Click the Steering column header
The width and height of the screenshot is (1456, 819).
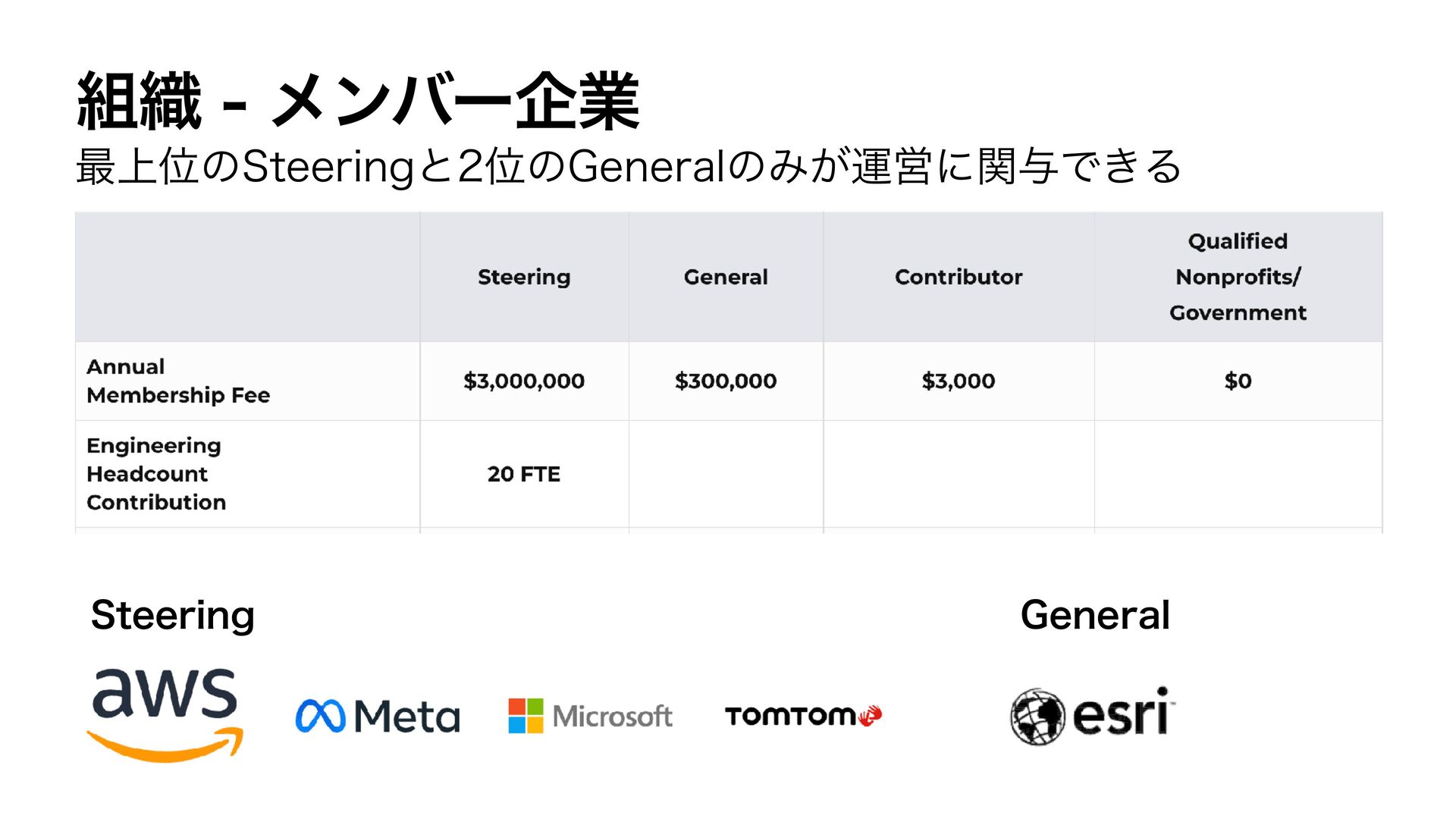pyautogui.click(x=524, y=277)
